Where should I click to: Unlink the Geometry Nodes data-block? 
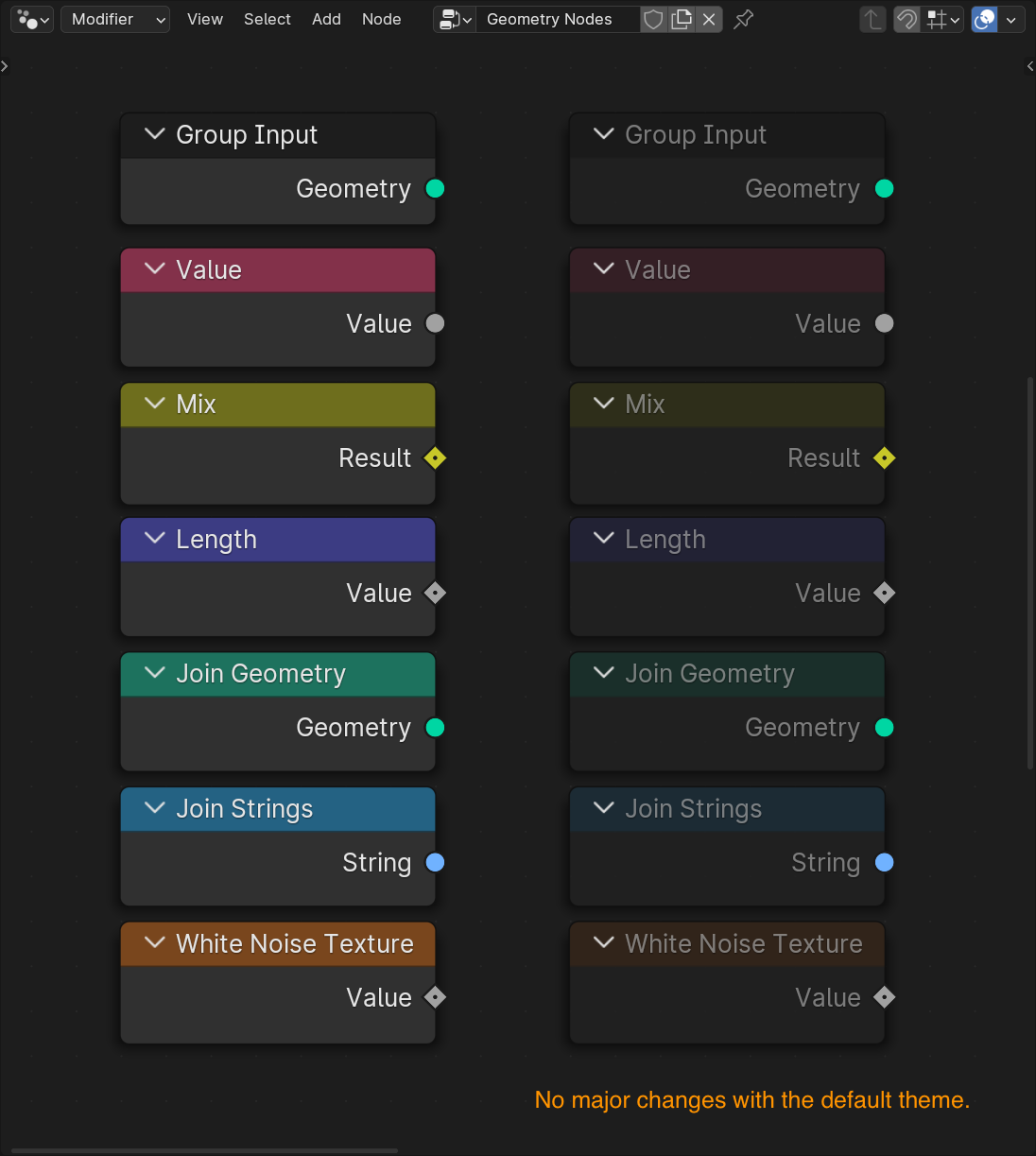tap(709, 19)
